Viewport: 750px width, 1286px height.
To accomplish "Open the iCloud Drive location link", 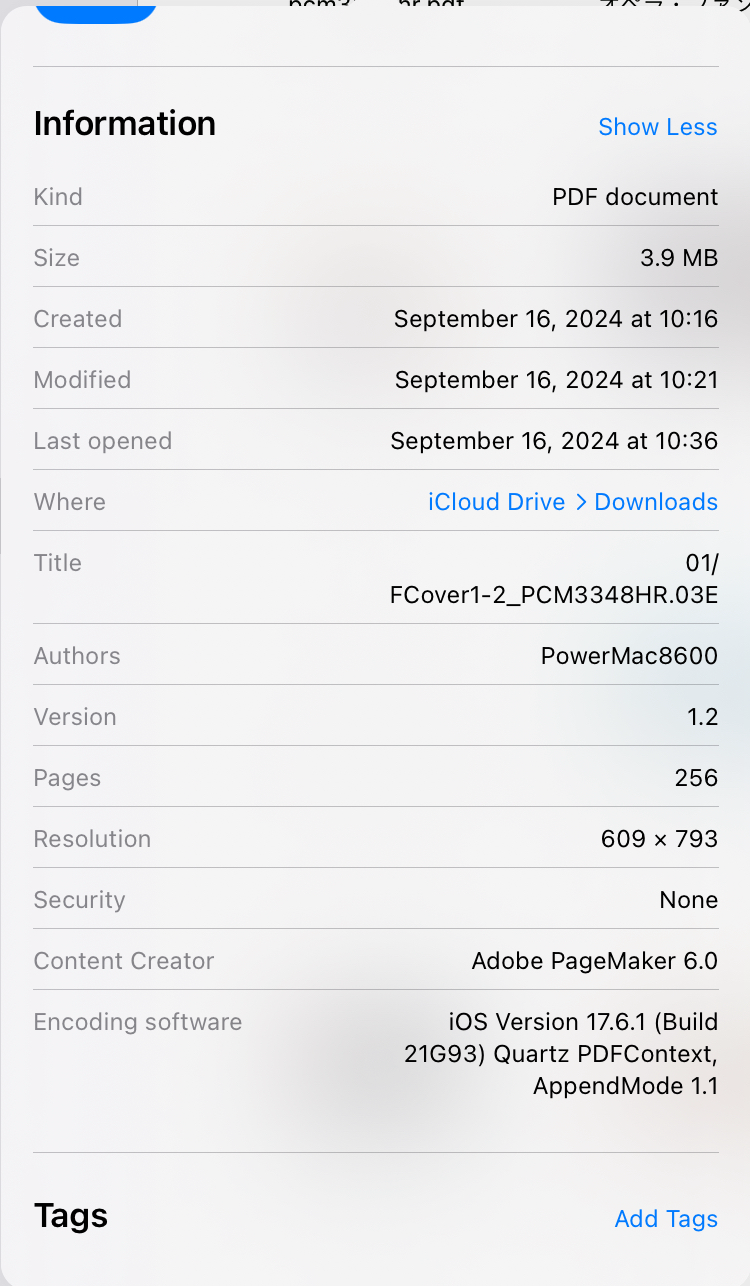I will [496, 502].
